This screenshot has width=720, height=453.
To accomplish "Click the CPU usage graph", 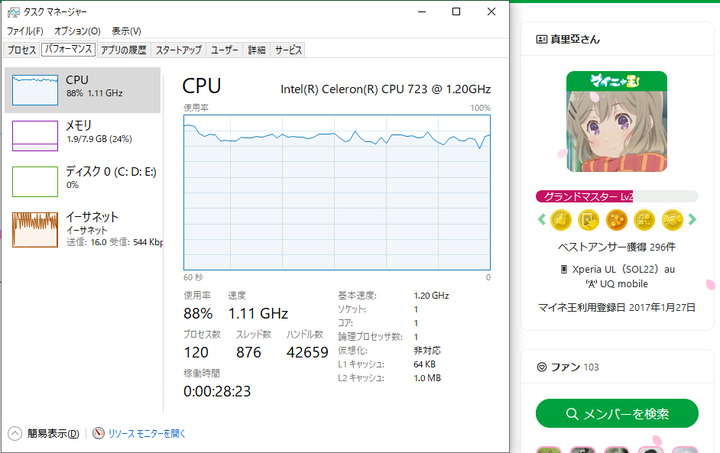I will click(337, 192).
